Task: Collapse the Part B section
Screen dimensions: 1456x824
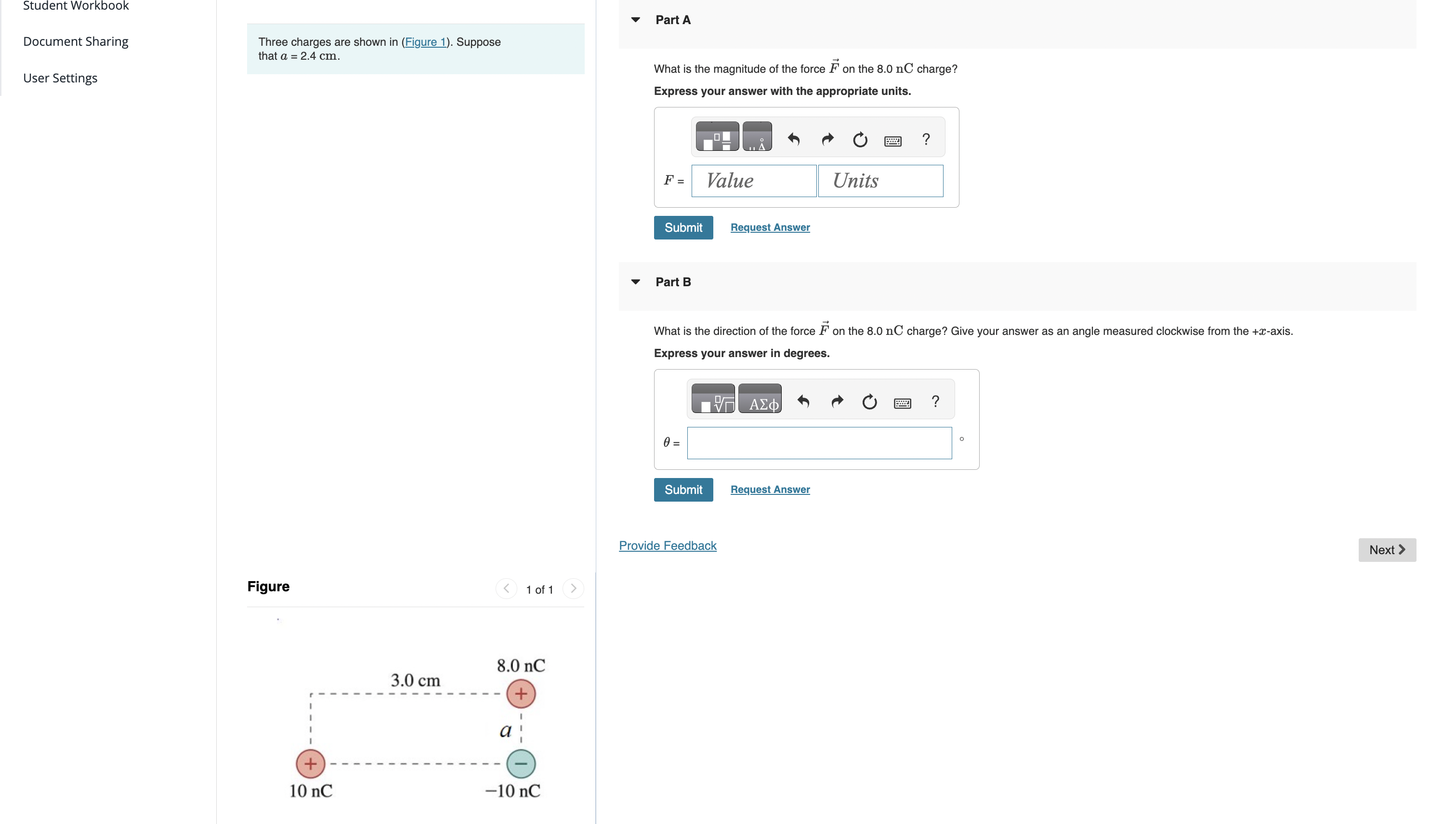Action: (x=636, y=281)
